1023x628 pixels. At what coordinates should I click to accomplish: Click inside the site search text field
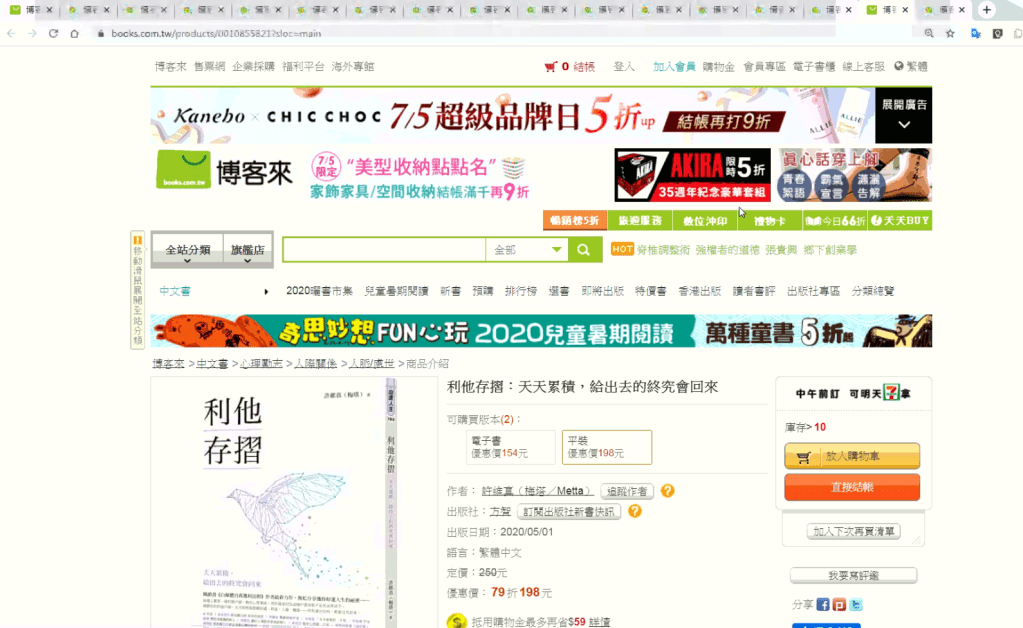click(x=384, y=250)
